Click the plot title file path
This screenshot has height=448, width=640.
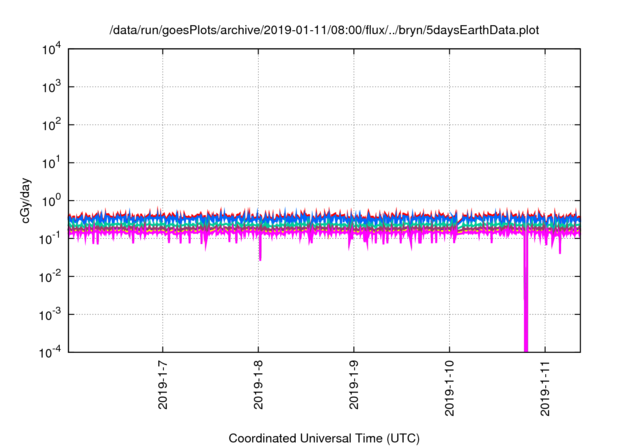coord(324,31)
